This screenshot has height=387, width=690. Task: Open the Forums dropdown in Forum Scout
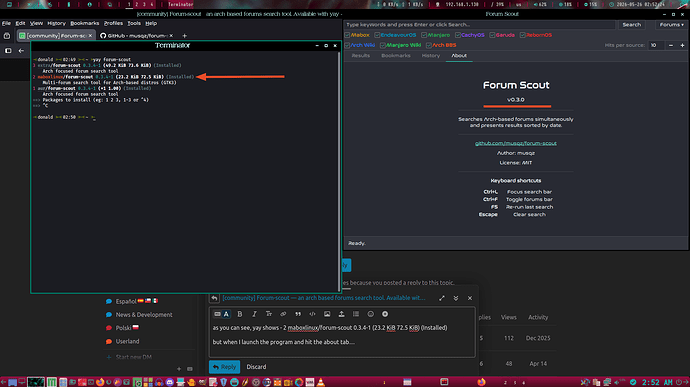point(671,25)
